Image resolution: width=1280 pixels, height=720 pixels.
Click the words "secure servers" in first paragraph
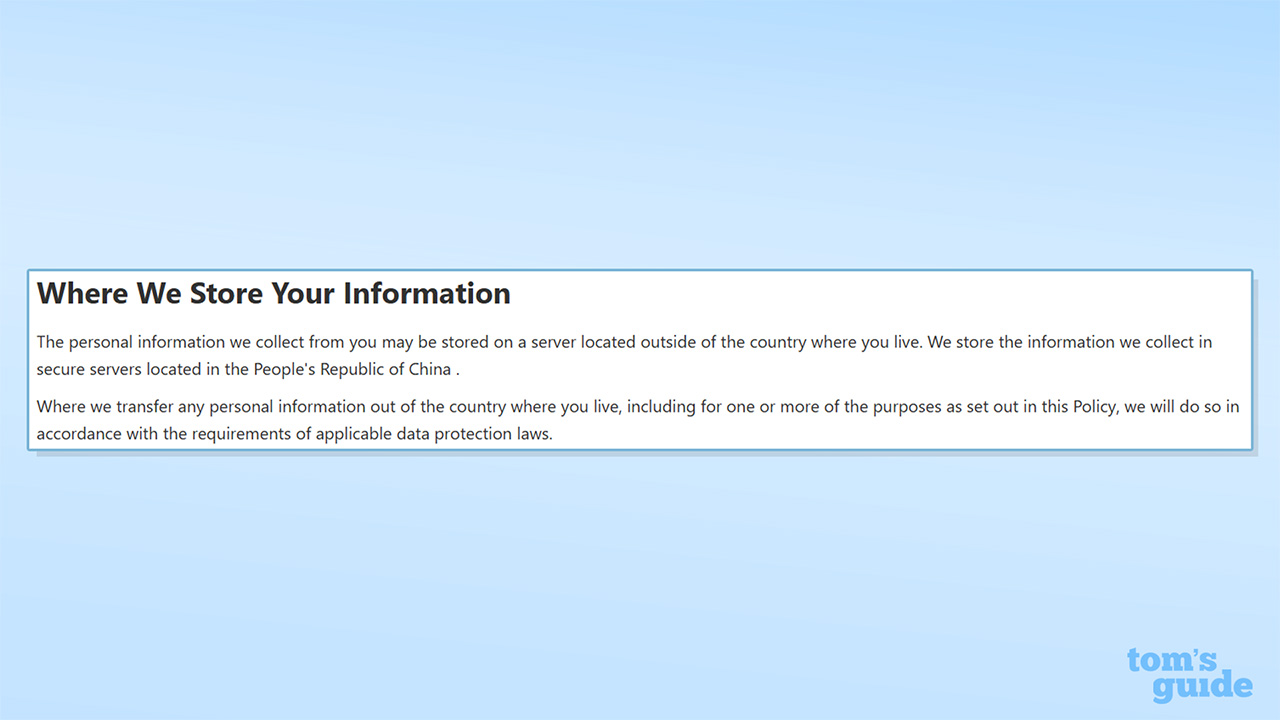pyautogui.click(x=89, y=369)
